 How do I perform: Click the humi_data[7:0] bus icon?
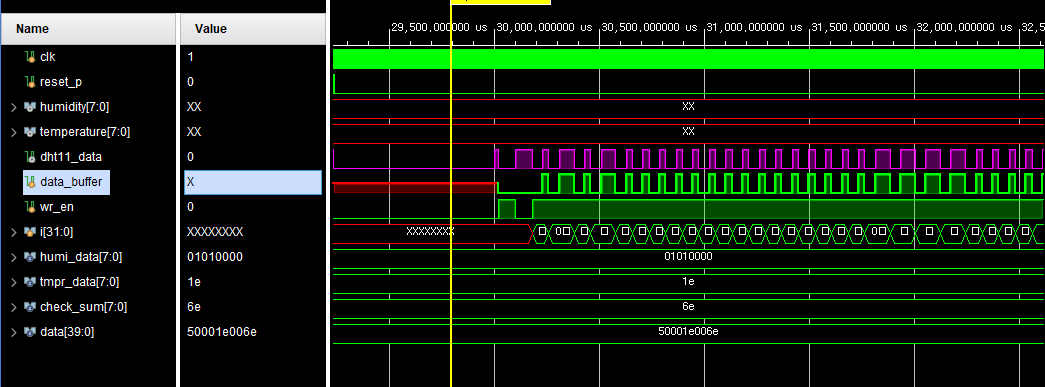coord(30,257)
